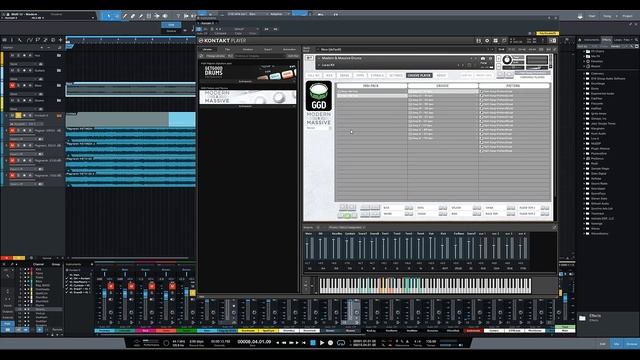Toggle the Loop button in the transport

tap(341, 343)
